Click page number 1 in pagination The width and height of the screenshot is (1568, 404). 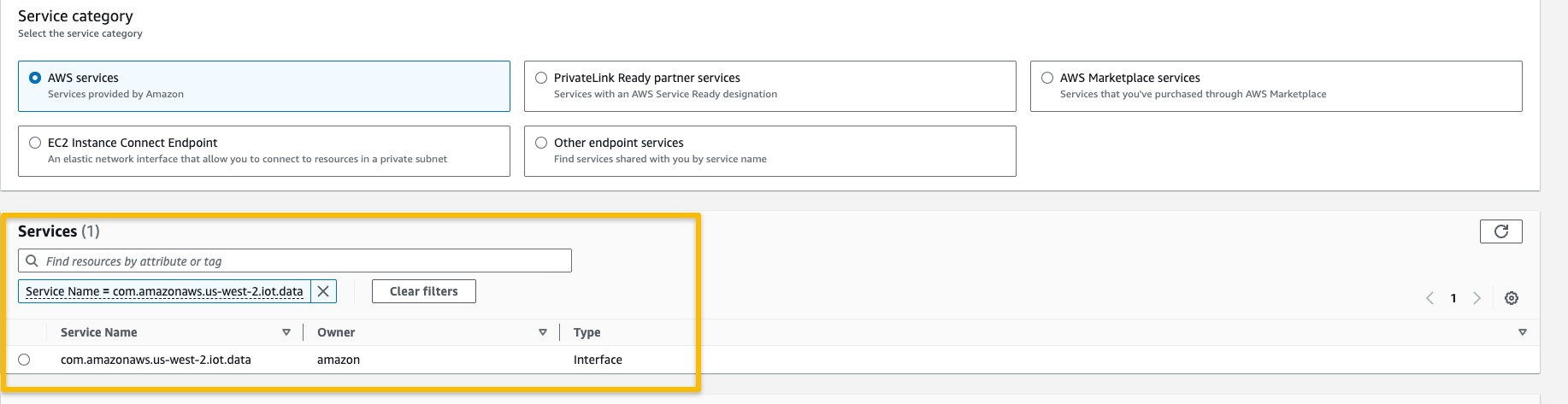(1453, 298)
